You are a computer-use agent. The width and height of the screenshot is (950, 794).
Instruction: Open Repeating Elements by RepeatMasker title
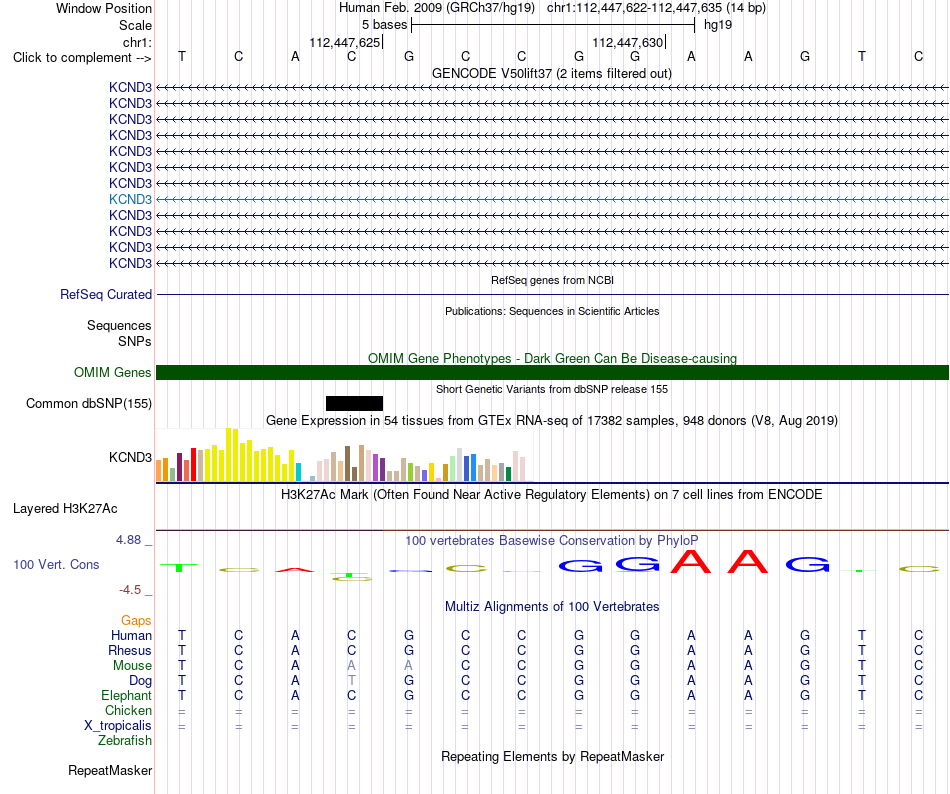[x=552, y=756]
